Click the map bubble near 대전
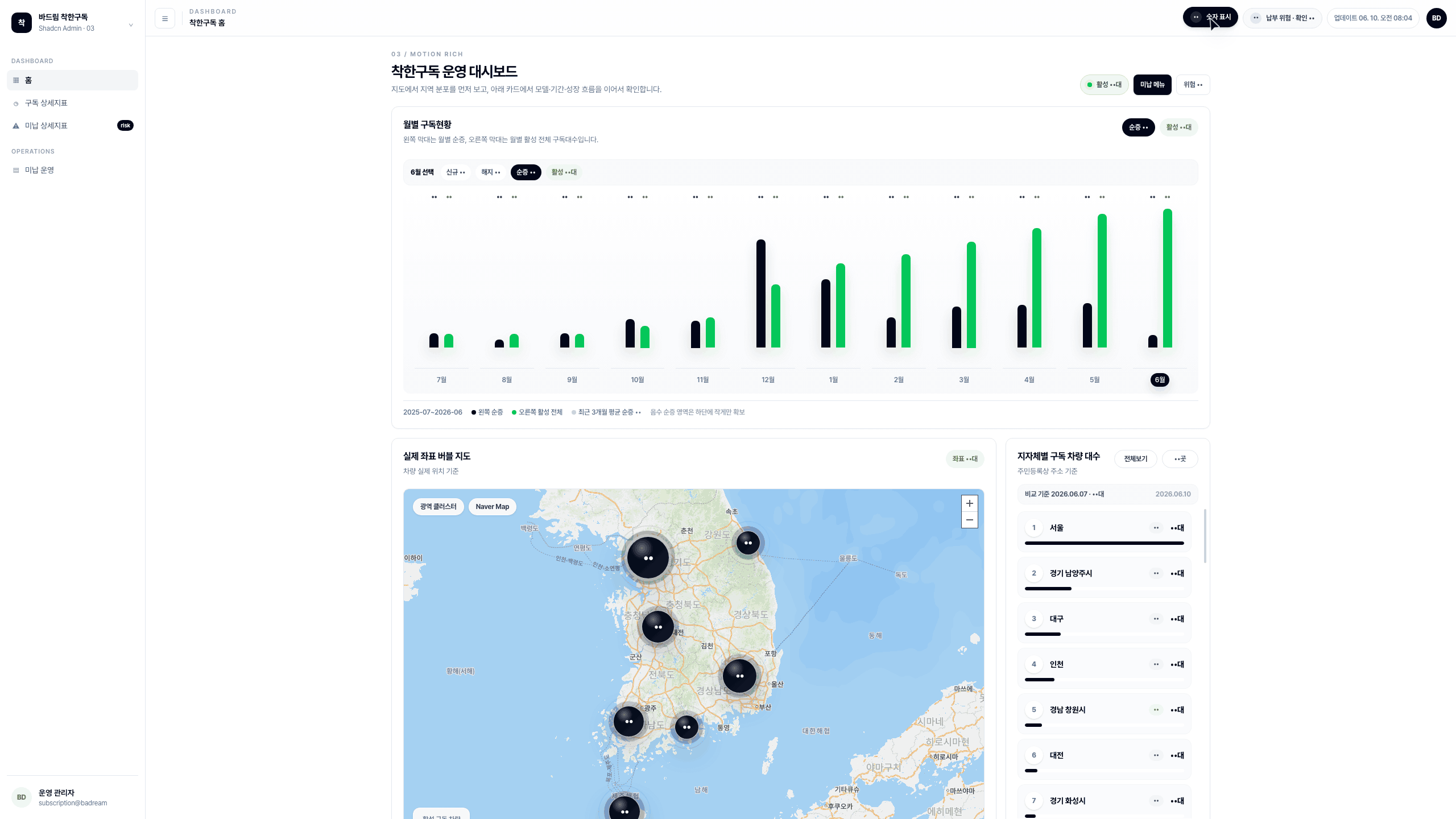Viewport: 1456px width, 819px height. pos(658,627)
